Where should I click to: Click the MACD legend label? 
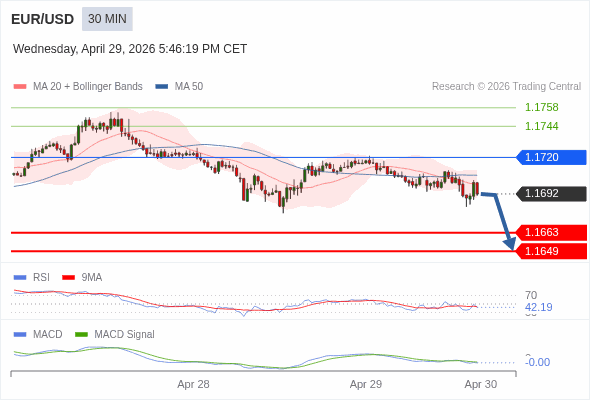(48, 335)
